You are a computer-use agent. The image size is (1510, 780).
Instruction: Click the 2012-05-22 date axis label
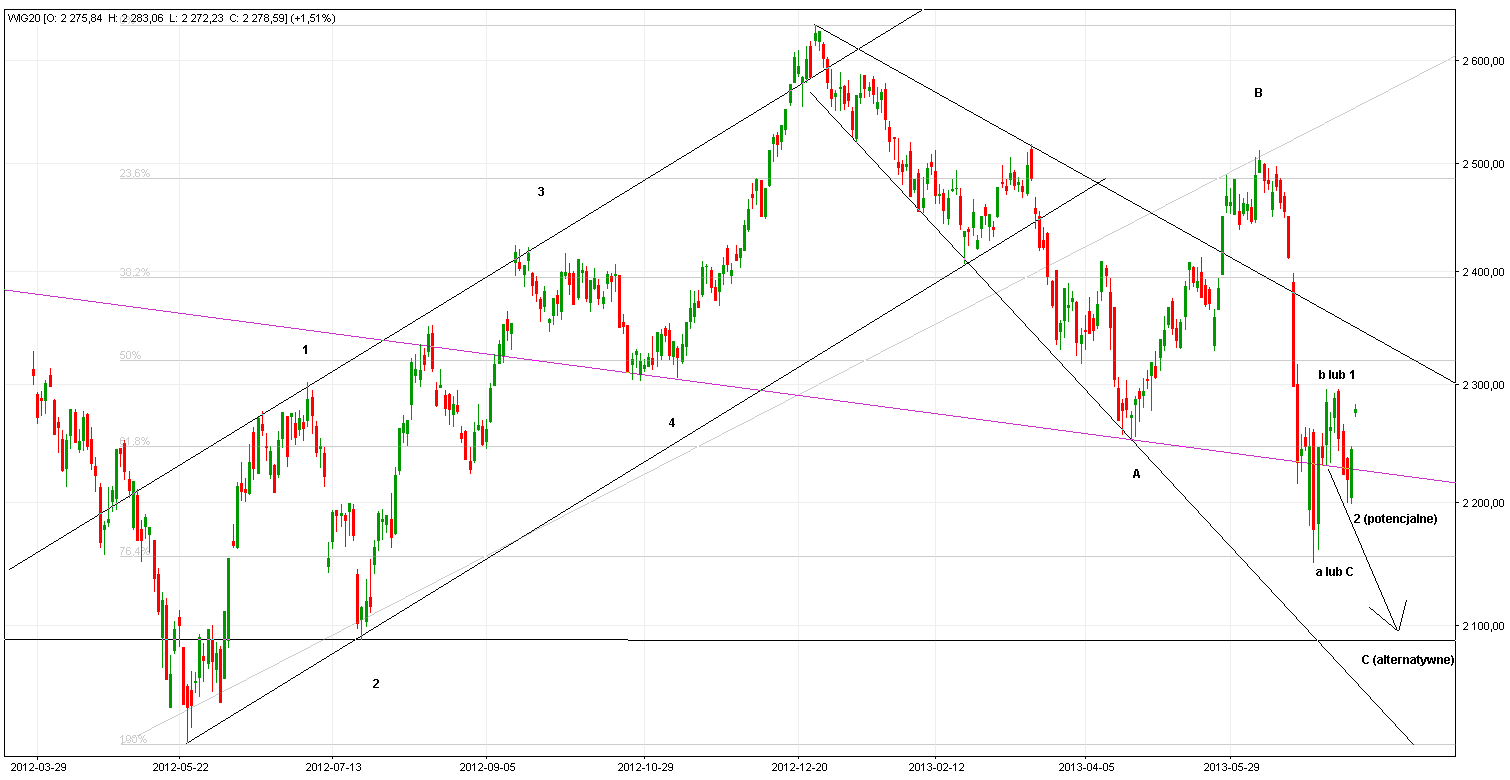coord(181,767)
